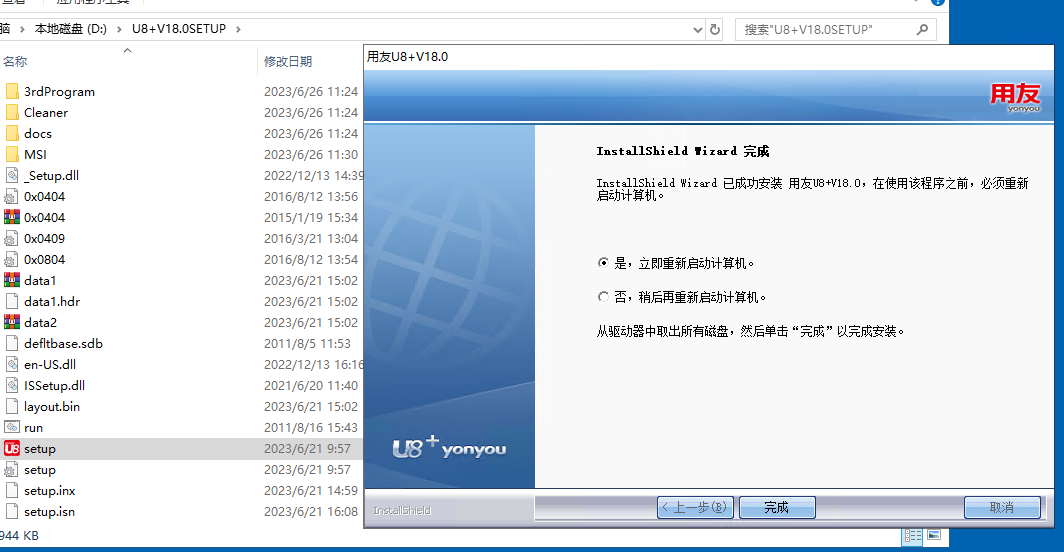Open the address bar history dropdown
Image resolution: width=1064 pixels, height=552 pixels.
698,29
